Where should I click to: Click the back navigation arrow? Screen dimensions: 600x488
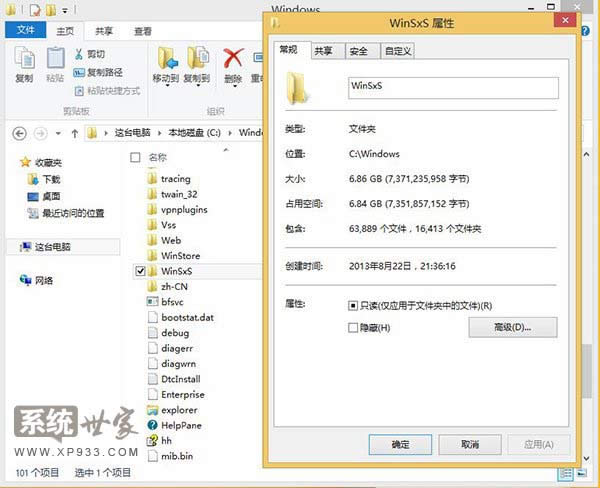click(18, 132)
